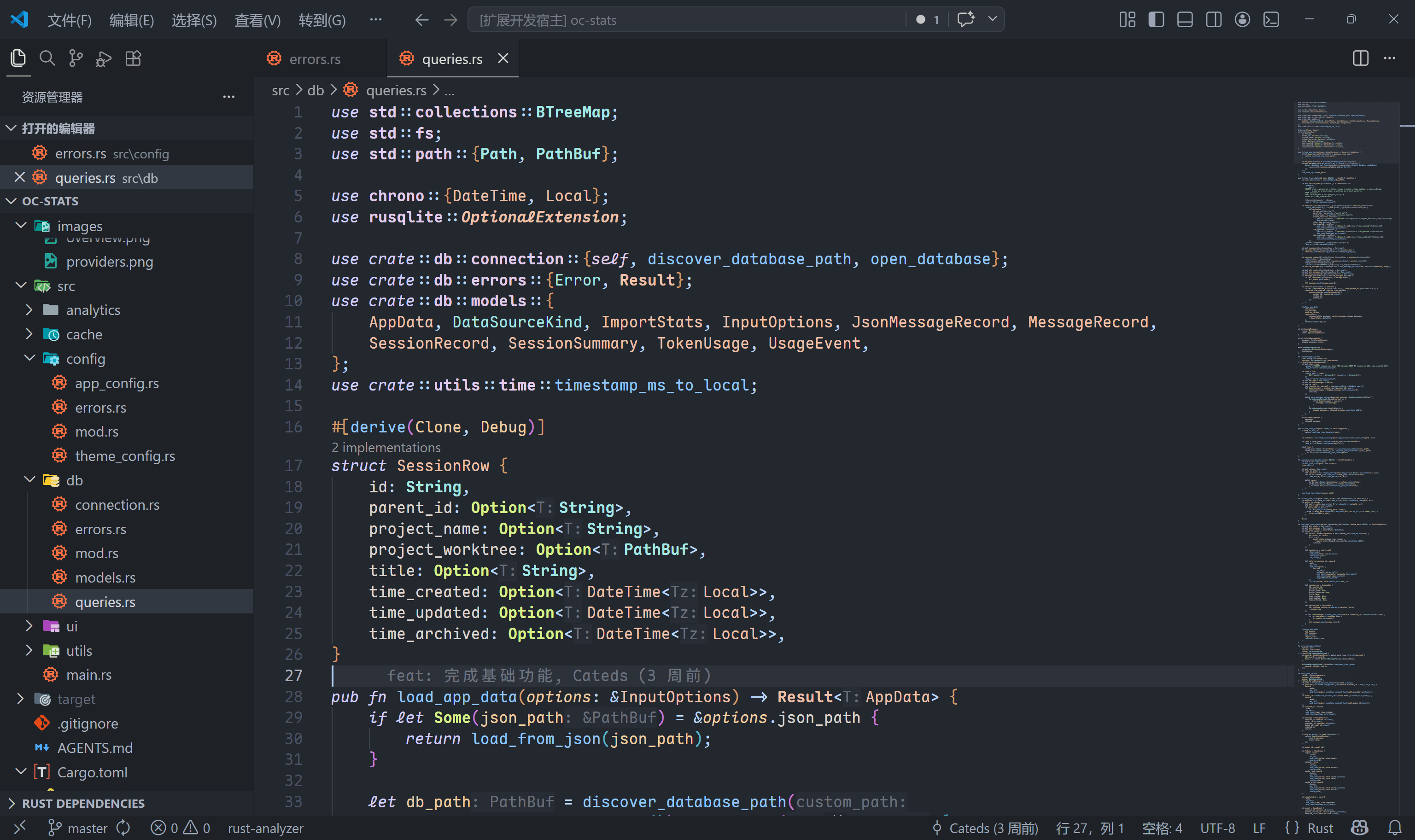Click the Go Forward arrow in title bar
Image resolution: width=1415 pixels, height=840 pixels.
point(450,20)
